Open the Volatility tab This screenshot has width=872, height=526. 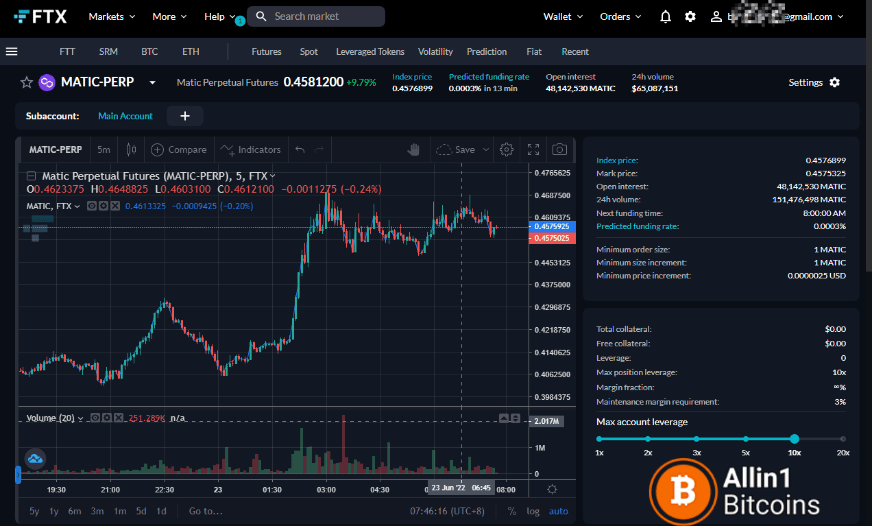[435, 52]
